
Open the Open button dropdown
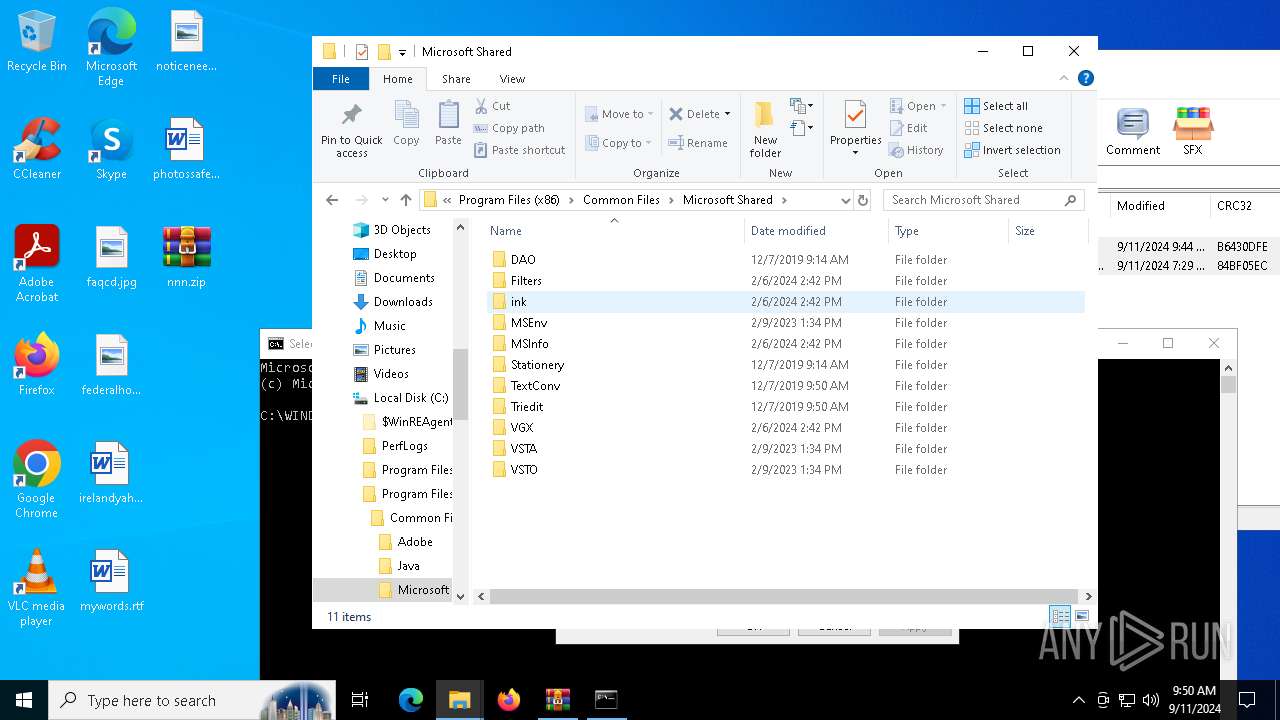[x=943, y=106]
